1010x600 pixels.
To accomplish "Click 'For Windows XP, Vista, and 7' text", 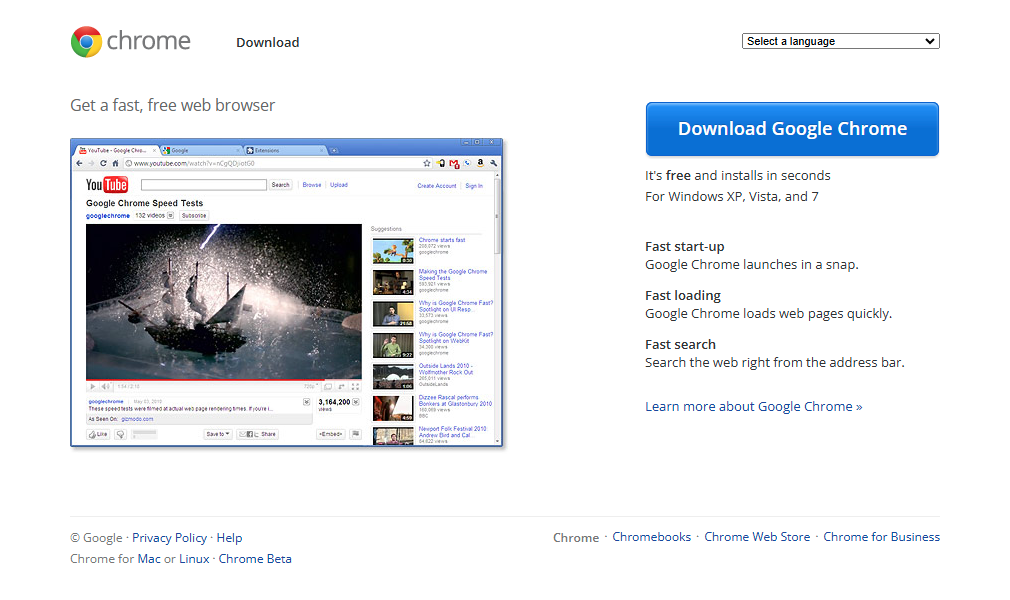I will [732, 197].
